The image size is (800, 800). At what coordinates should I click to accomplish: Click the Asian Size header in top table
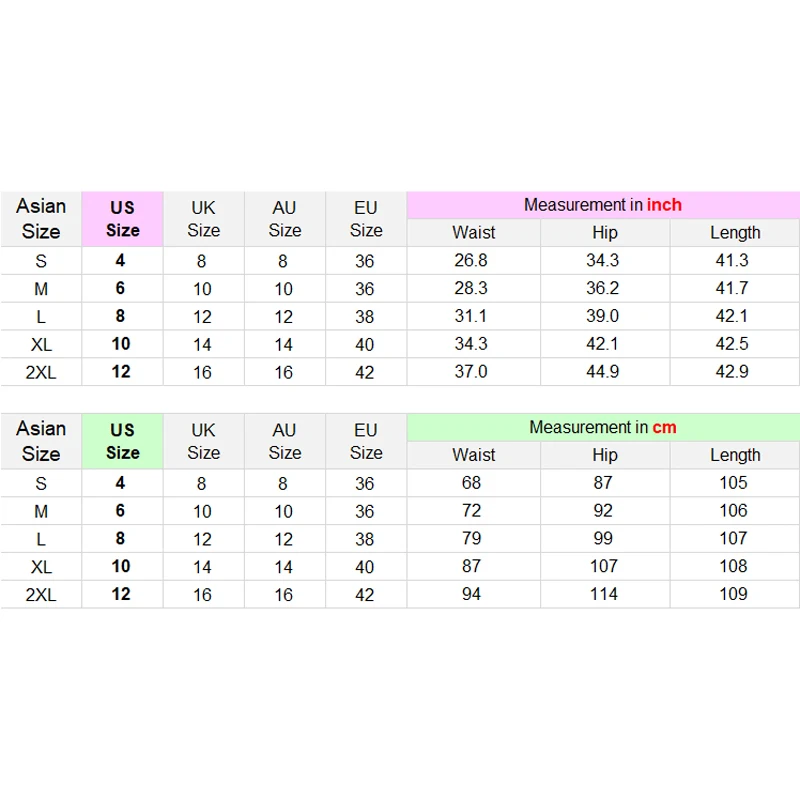[x=41, y=219]
